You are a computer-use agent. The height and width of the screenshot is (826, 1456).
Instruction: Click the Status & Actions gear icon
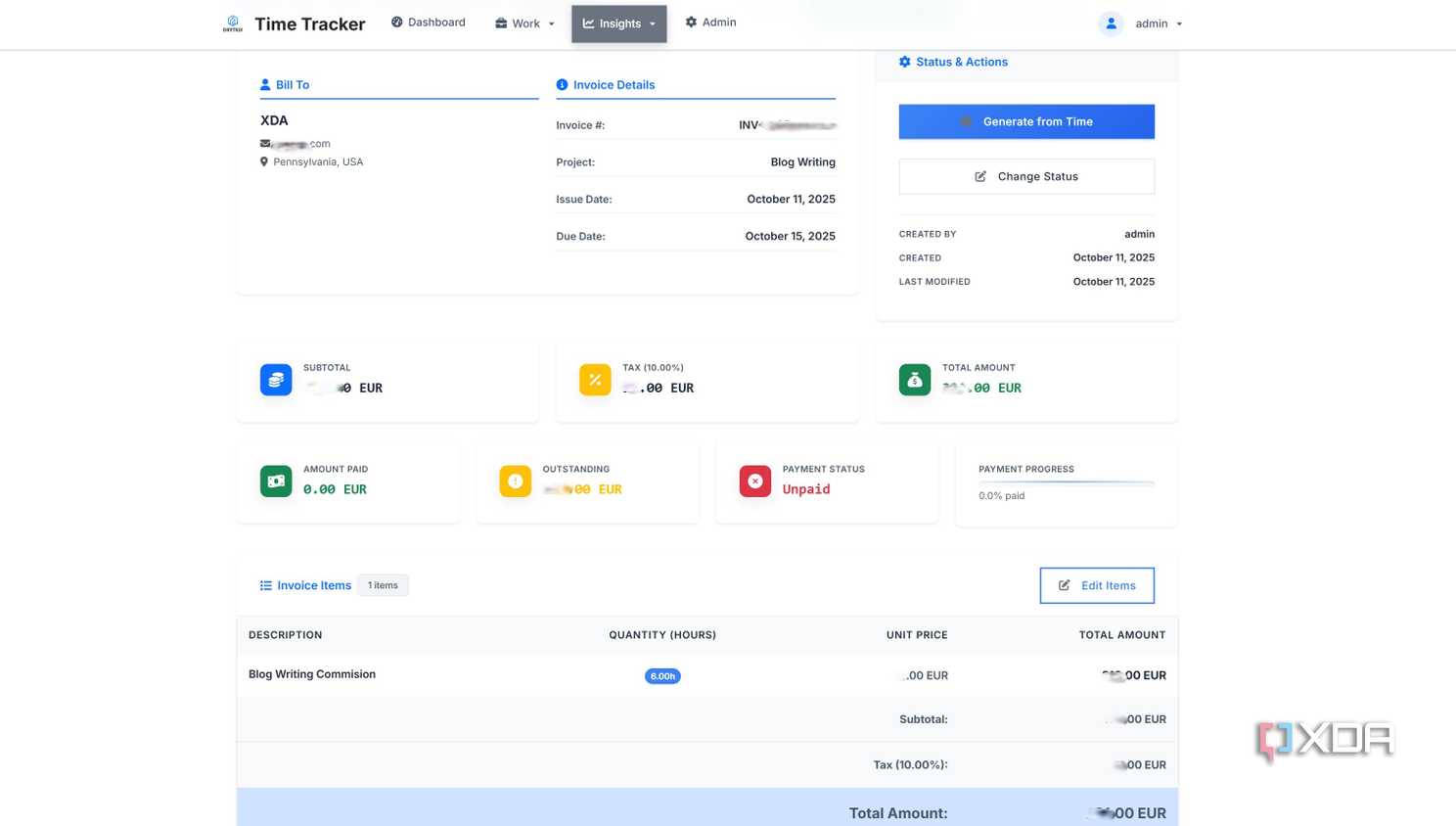point(905,62)
